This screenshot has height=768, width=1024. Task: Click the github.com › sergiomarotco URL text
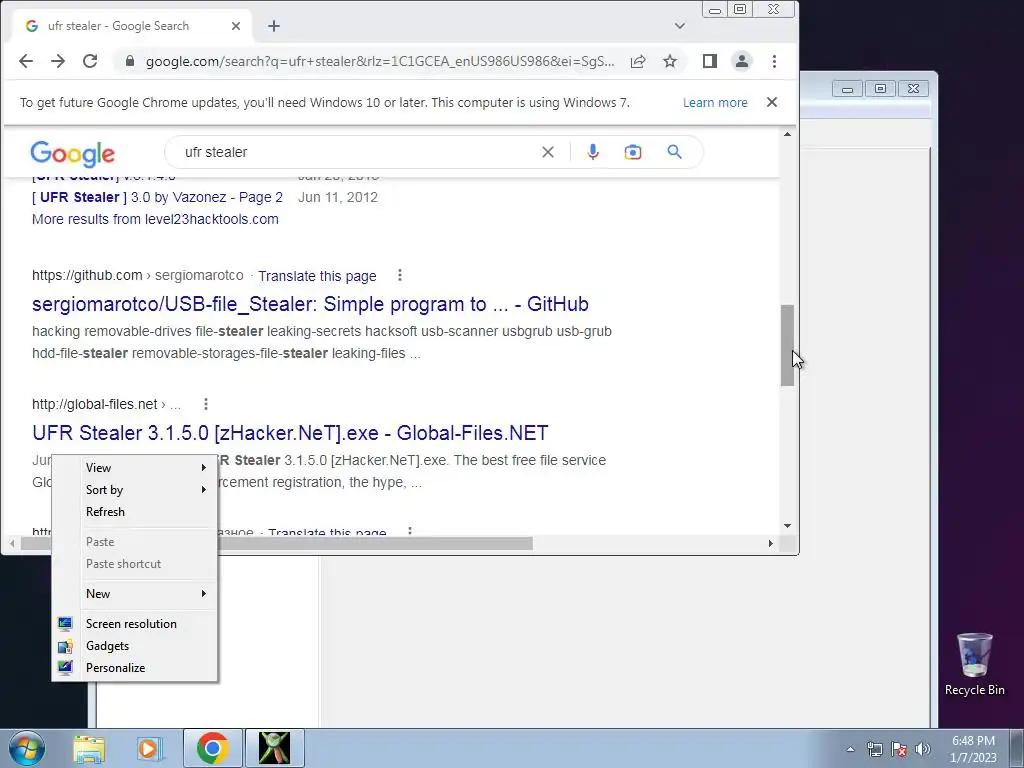click(x=138, y=276)
